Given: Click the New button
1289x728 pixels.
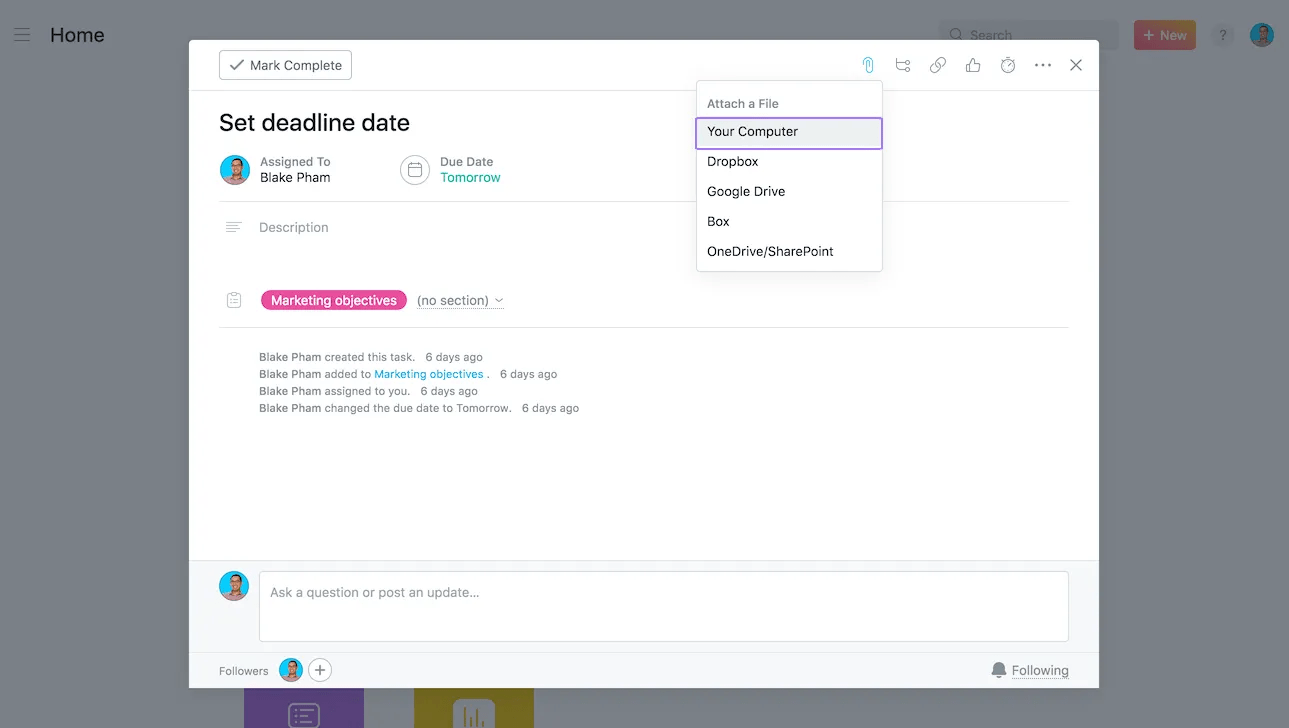Looking at the screenshot, I should pyautogui.click(x=1164, y=34).
